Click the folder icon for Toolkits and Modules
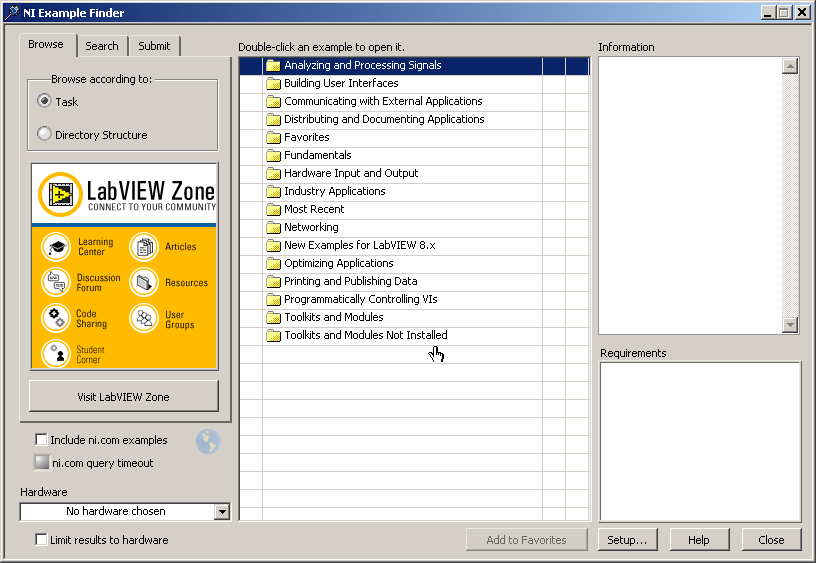 coord(273,317)
